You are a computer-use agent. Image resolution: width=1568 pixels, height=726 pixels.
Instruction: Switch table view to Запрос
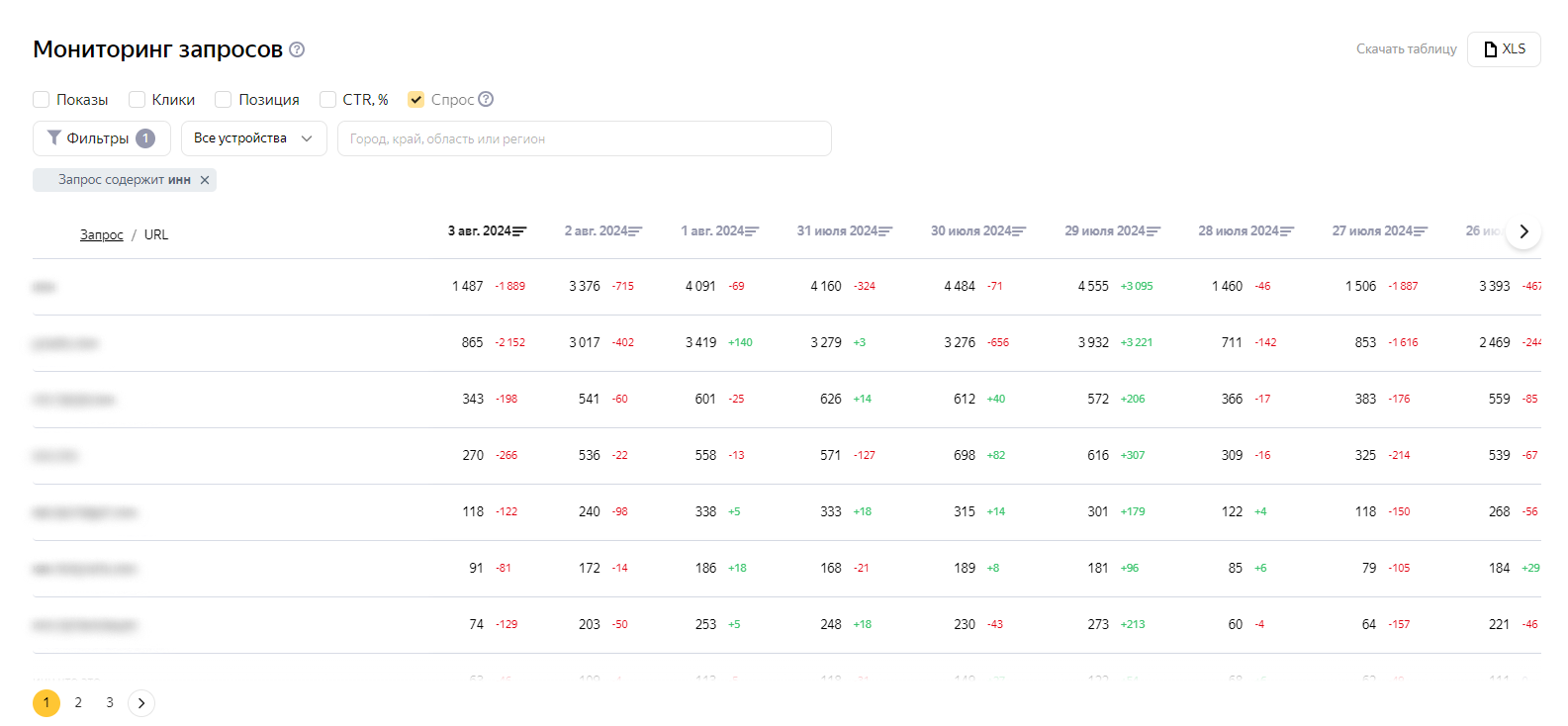tap(102, 234)
